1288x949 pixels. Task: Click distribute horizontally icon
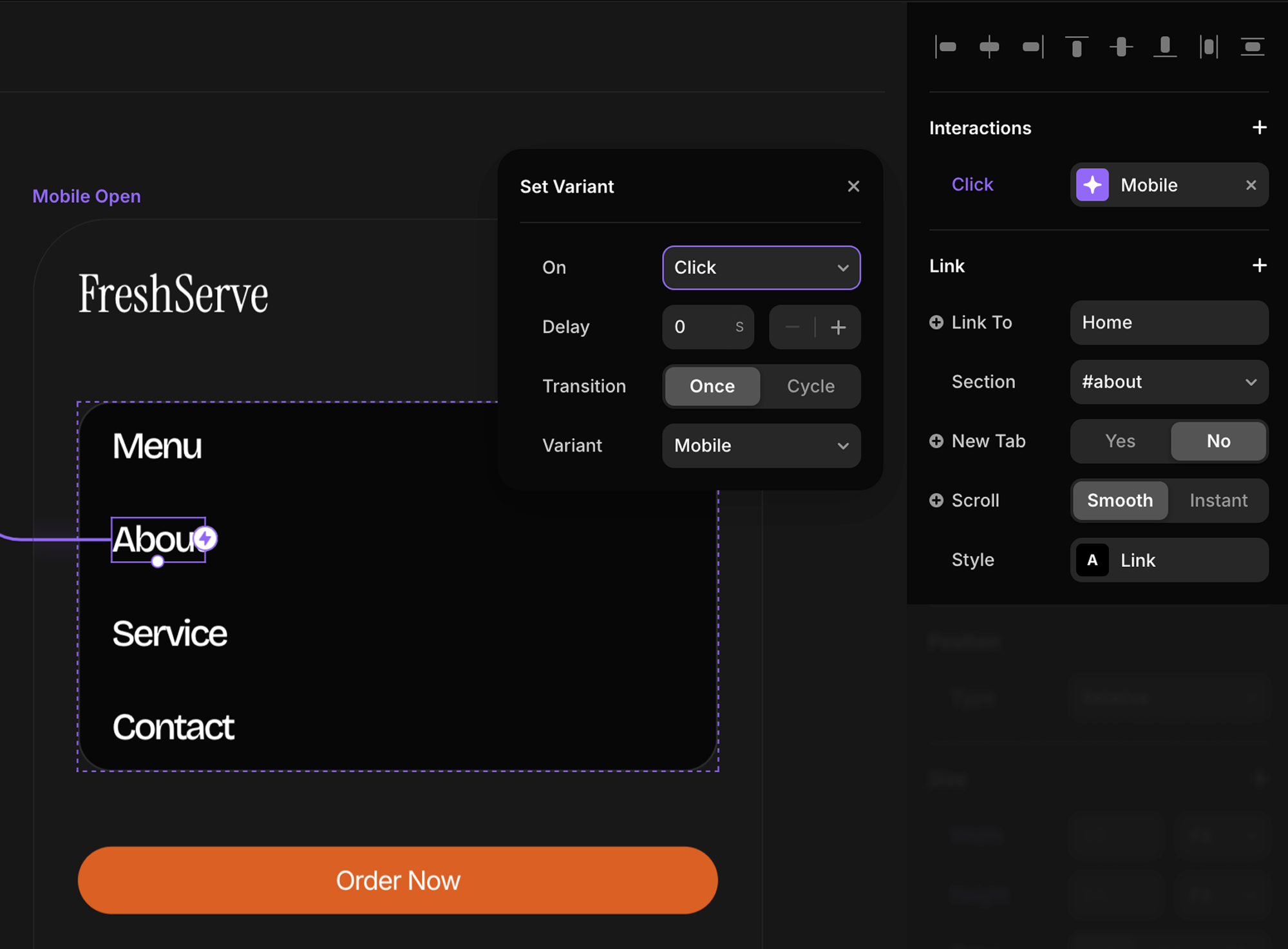[x=1209, y=47]
